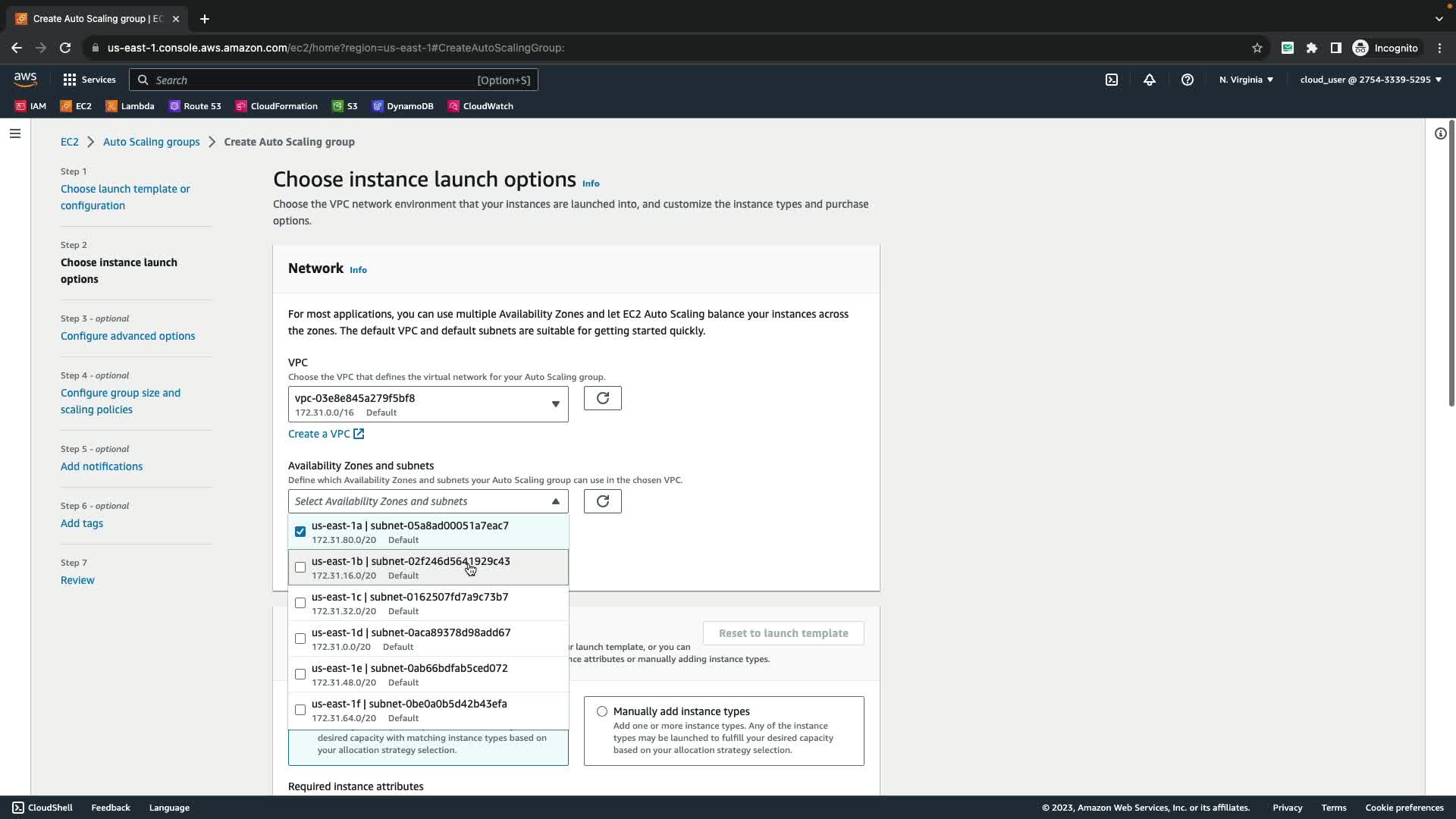Refresh the VPC list
1456x819 pixels.
pyautogui.click(x=602, y=398)
